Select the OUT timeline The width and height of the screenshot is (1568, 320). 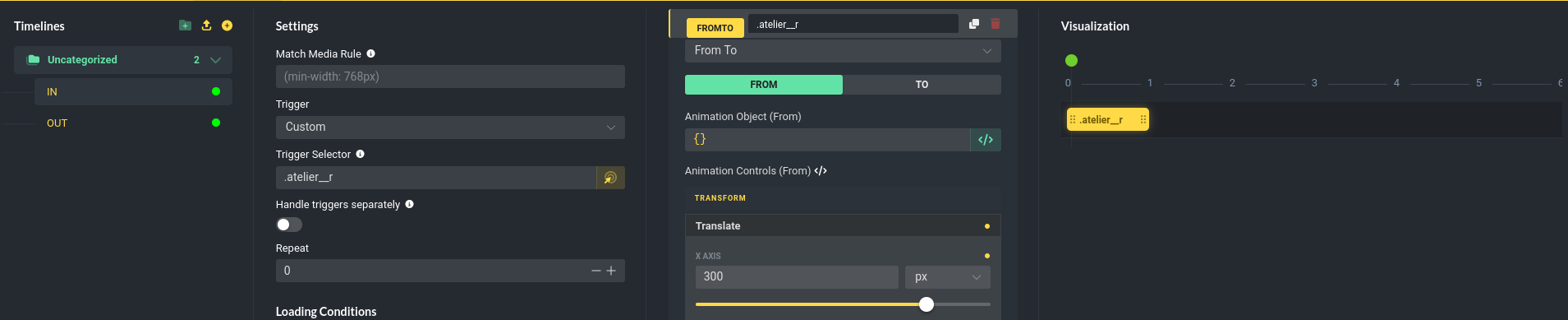57,123
